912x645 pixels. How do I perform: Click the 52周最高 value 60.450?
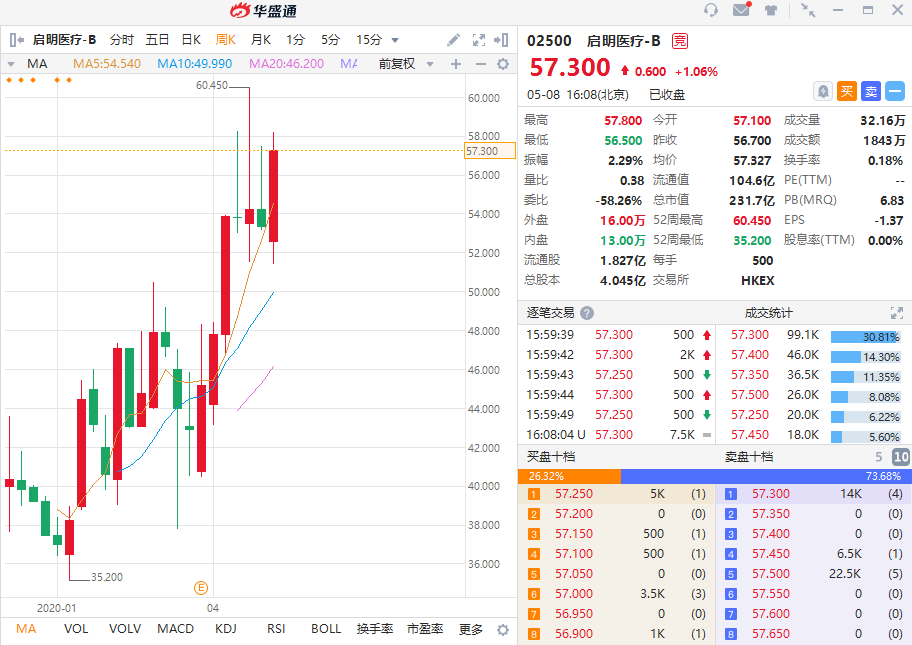click(x=752, y=221)
